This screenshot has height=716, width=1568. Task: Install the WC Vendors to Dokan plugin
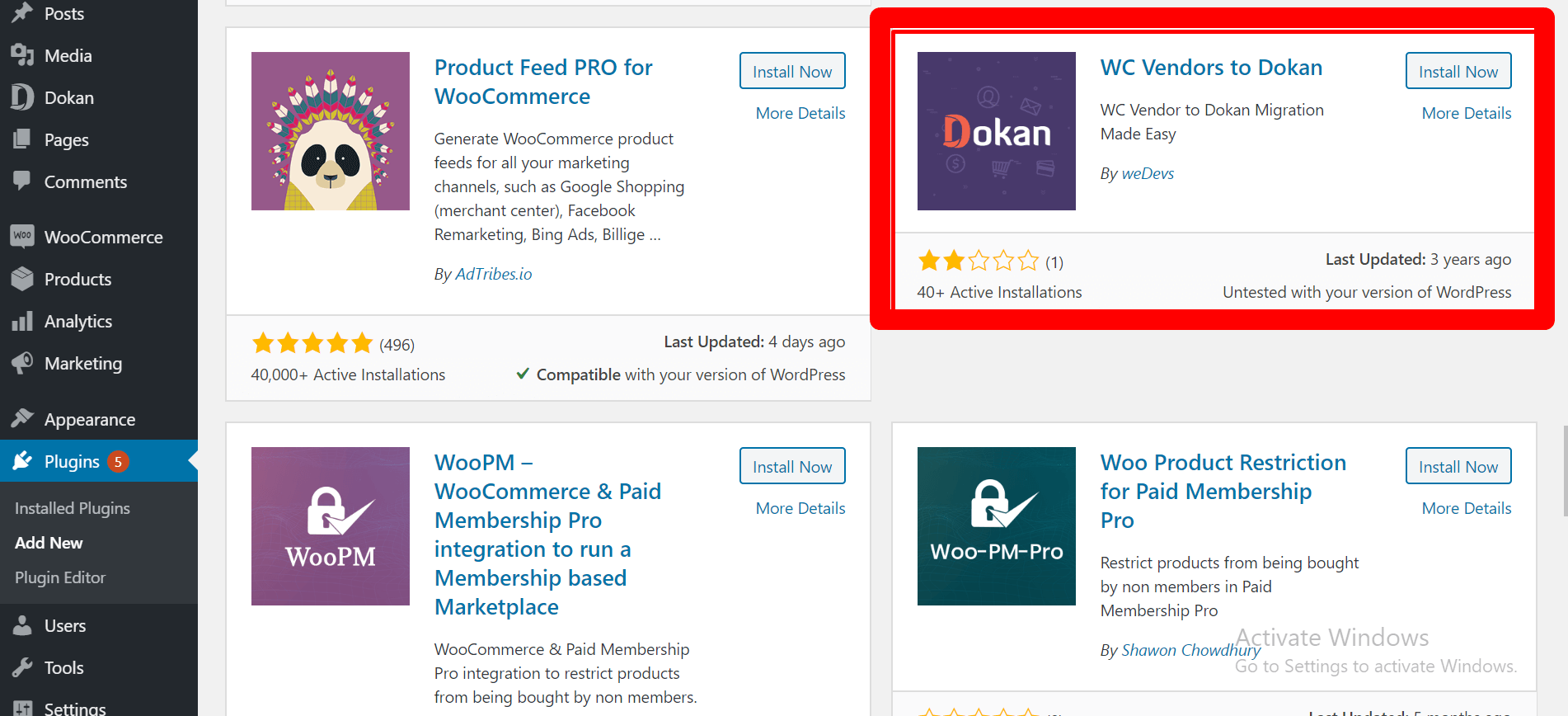pos(1458,71)
